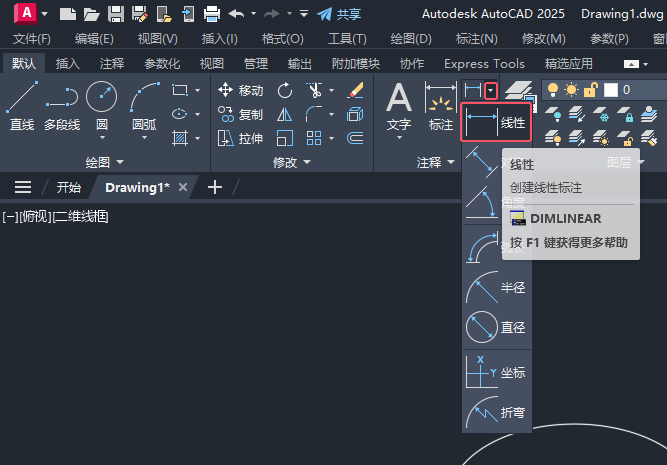Open the Arc tool dropdown arrow
Screen dimensions: 667x465
[x=145, y=138]
